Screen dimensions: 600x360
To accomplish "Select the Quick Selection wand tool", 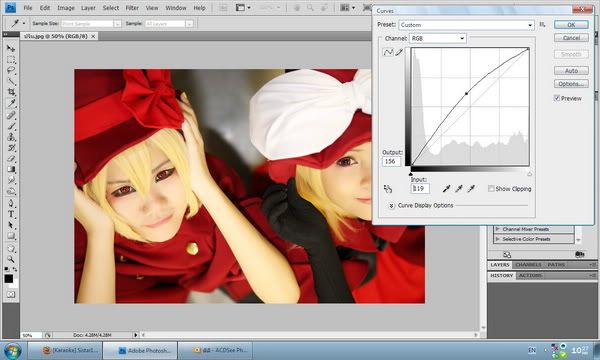I will click(11, 81).
